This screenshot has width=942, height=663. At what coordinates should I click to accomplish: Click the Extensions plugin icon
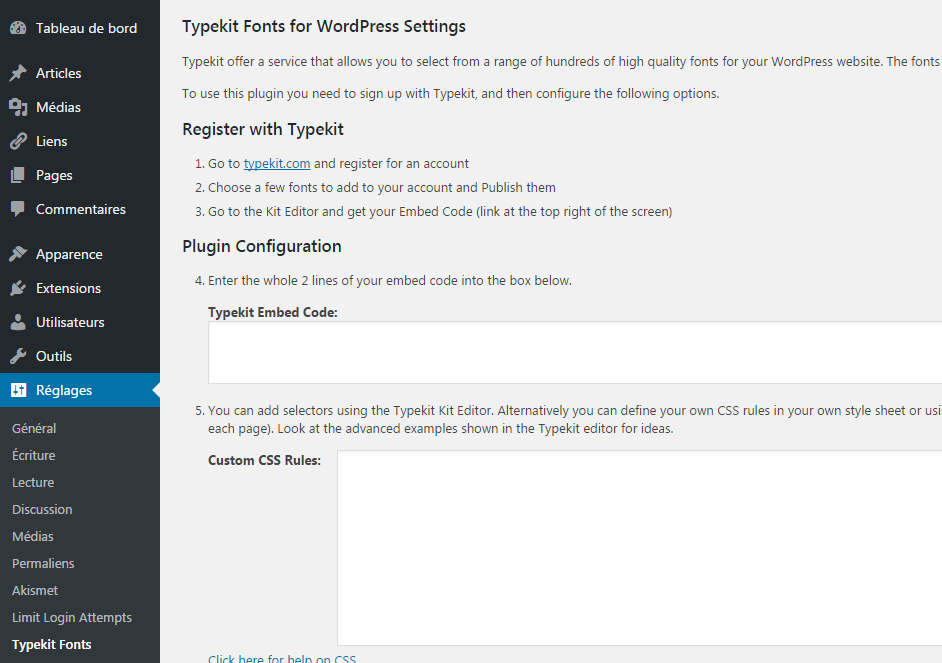click(x=17, y=288)
